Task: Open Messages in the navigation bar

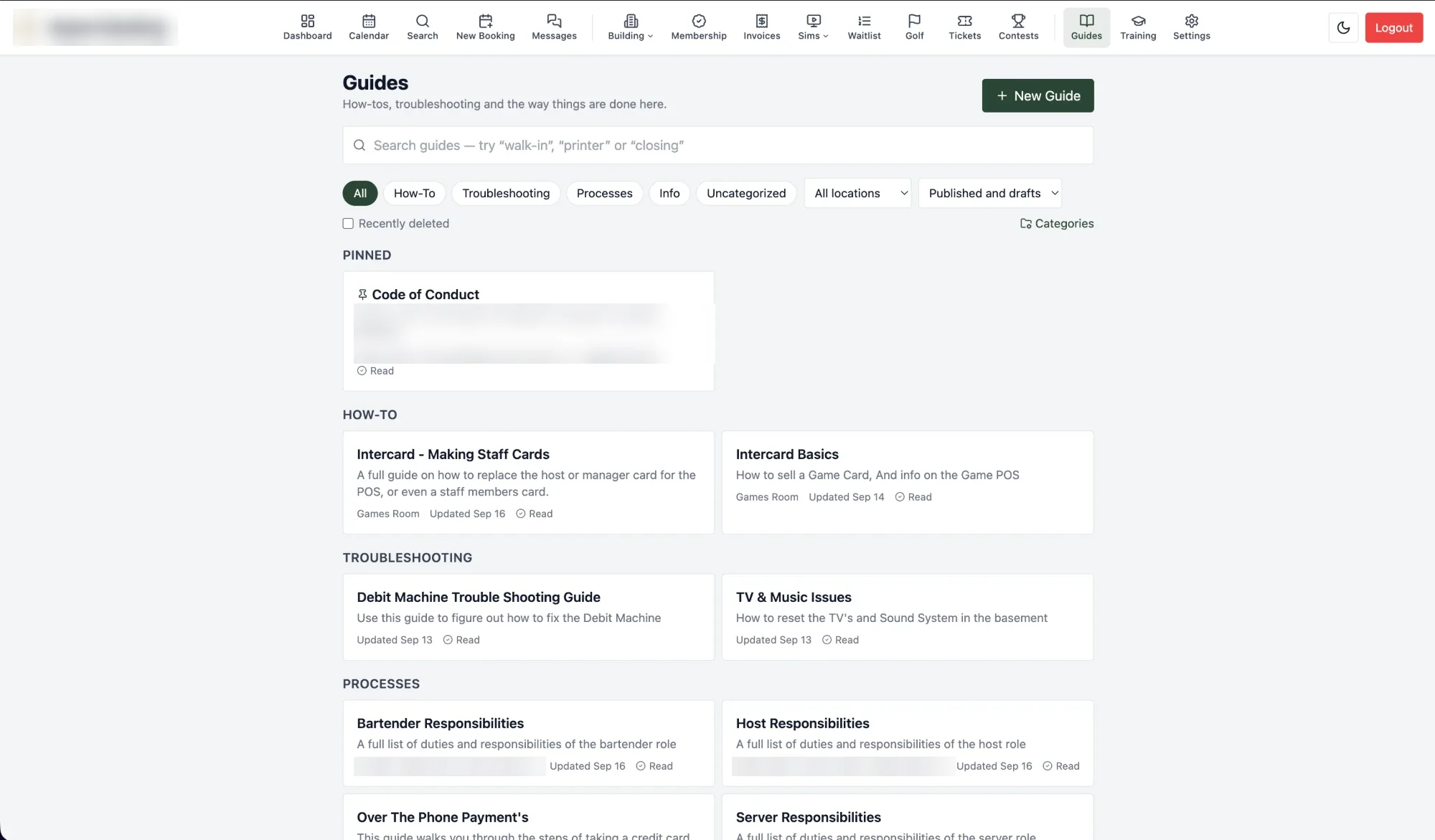Action: [554, 27]
